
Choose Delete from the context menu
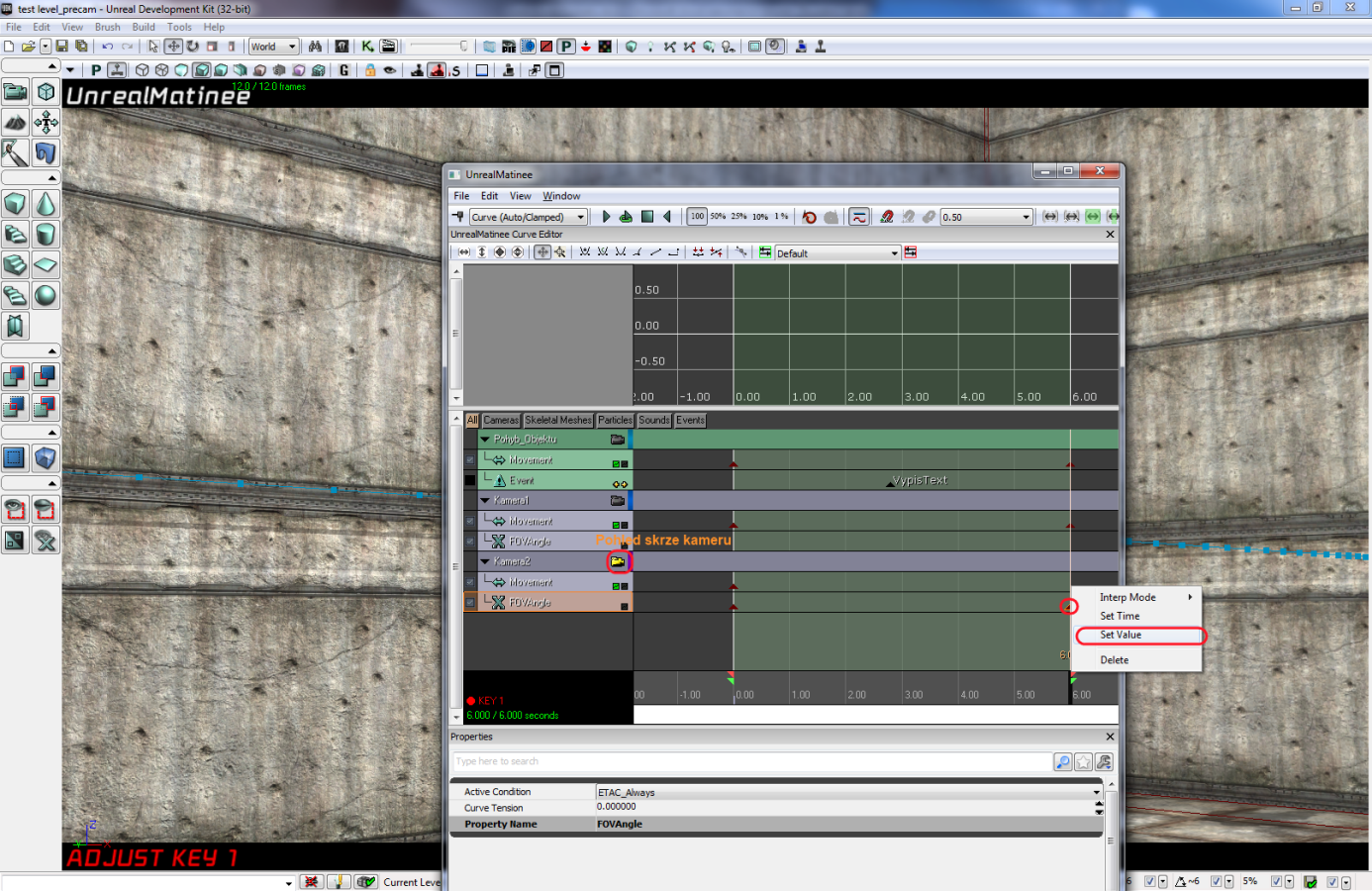1137,660
